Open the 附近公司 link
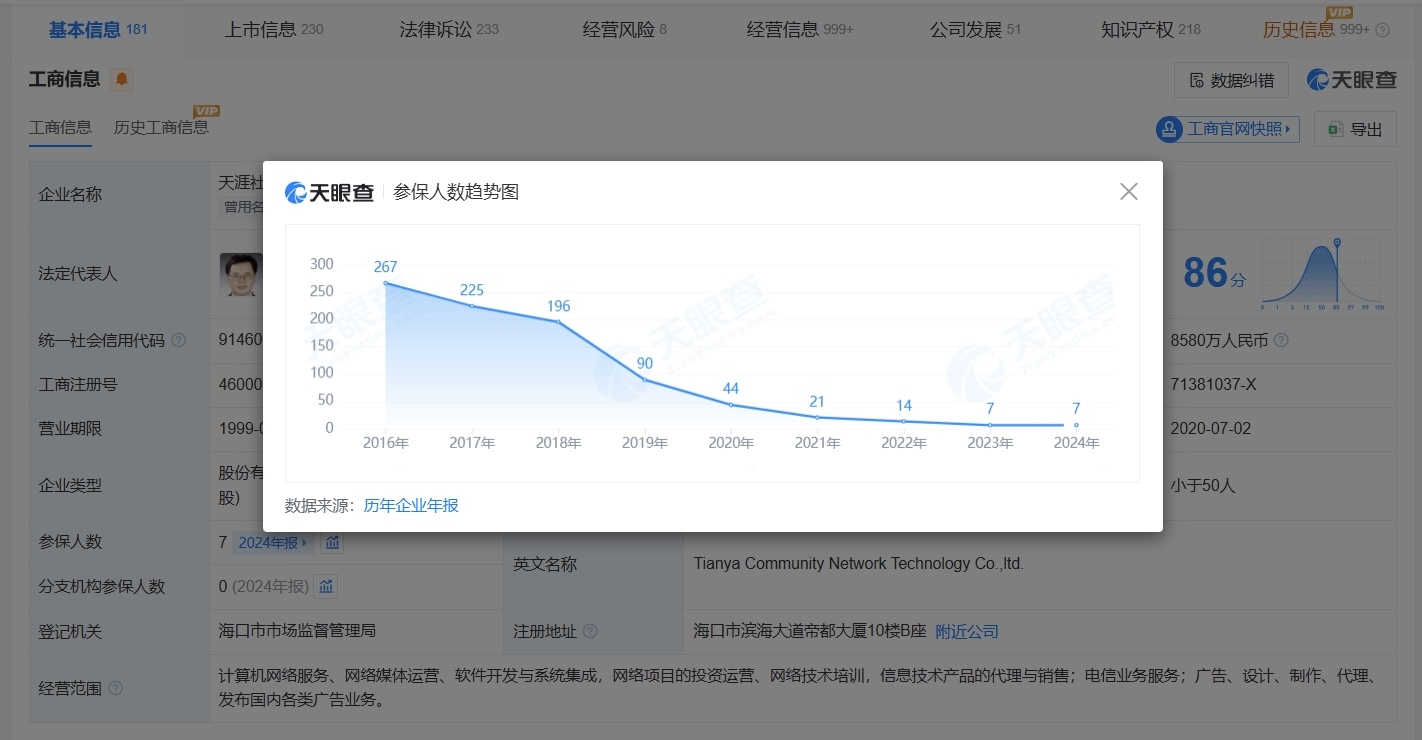 967,632
